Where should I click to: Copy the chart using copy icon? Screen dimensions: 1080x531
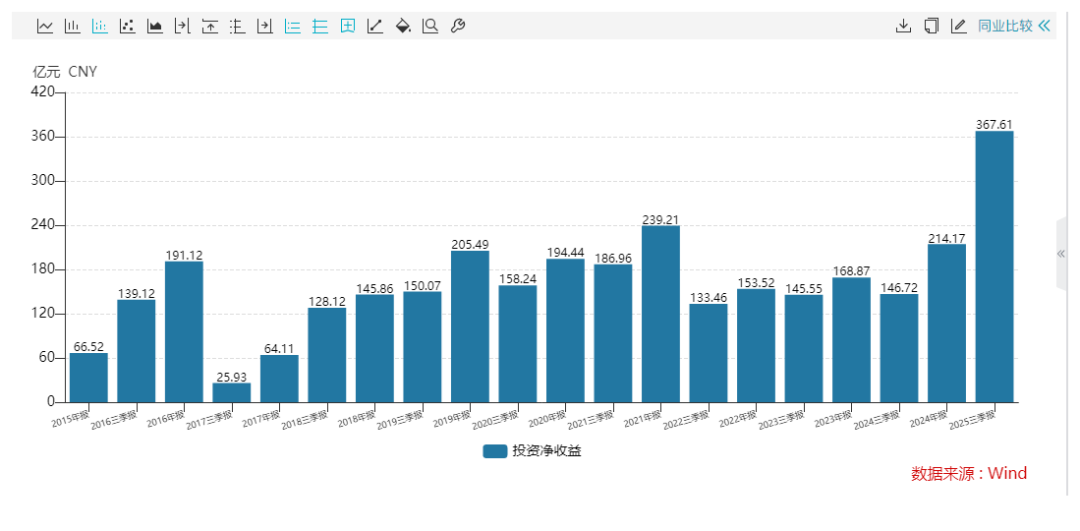(x=931, y=26)
